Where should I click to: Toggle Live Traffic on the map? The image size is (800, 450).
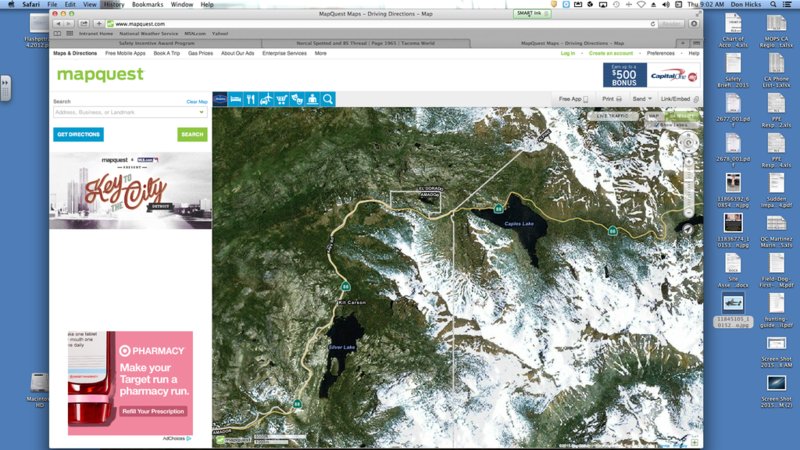(612, 116)
